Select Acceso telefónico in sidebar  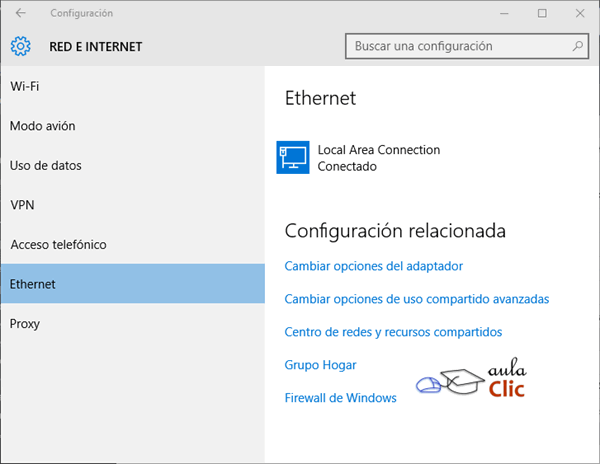58,245
